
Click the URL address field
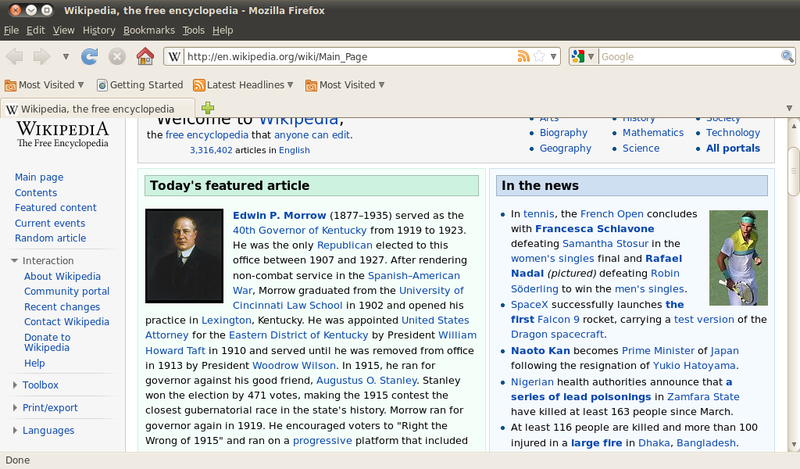349,57
